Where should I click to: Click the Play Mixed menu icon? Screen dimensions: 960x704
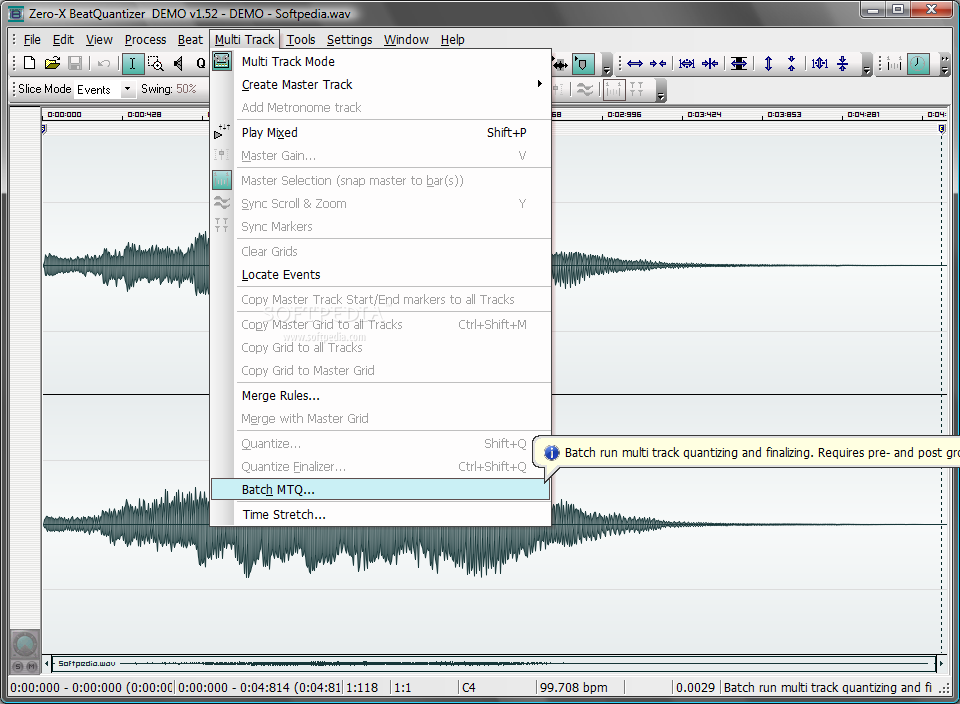click(x=222, y=132)
